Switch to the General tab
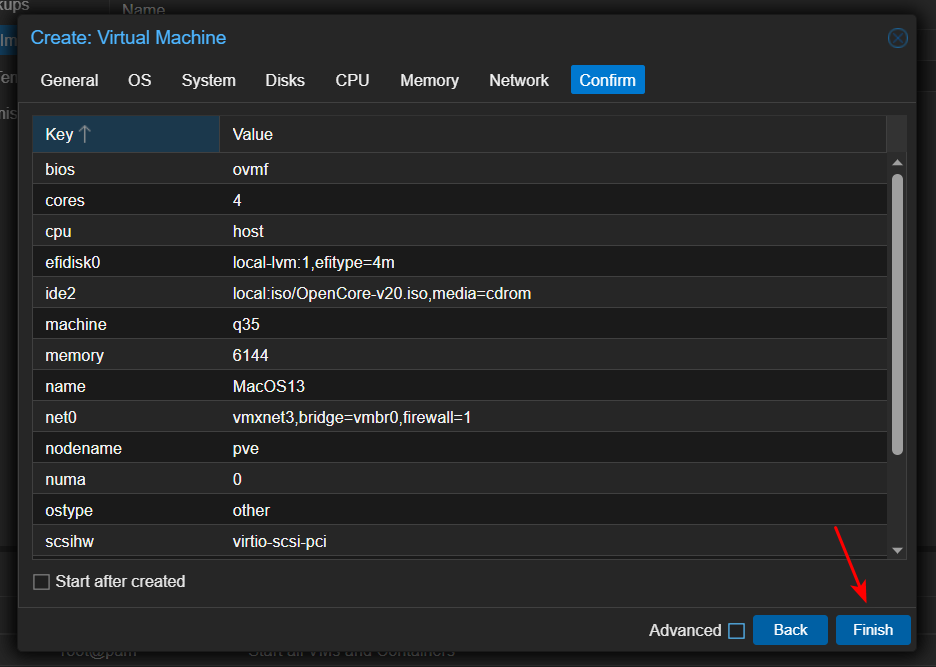The height and width of the screenshot is (667, 936). (x=69, y=80)
